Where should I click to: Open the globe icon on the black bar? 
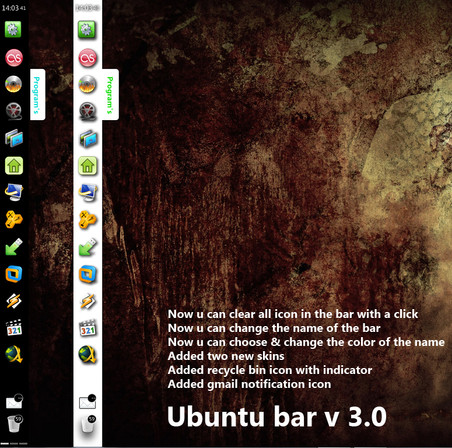[14, 354]
